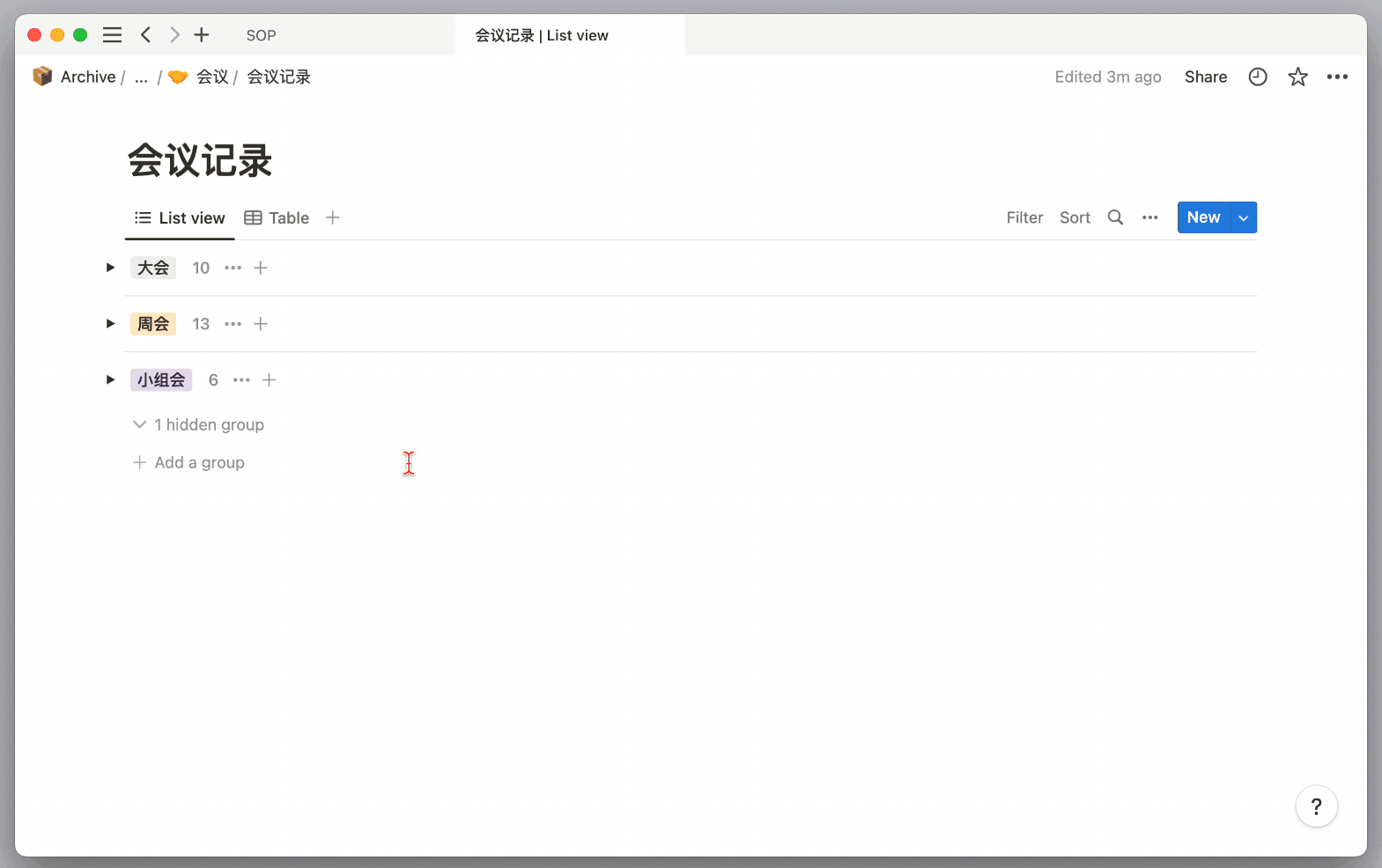The width and height of the screenshot is (1382, 868).
Task: Expand the collapsed breadcrumb ellipsis
Action: 141,77
